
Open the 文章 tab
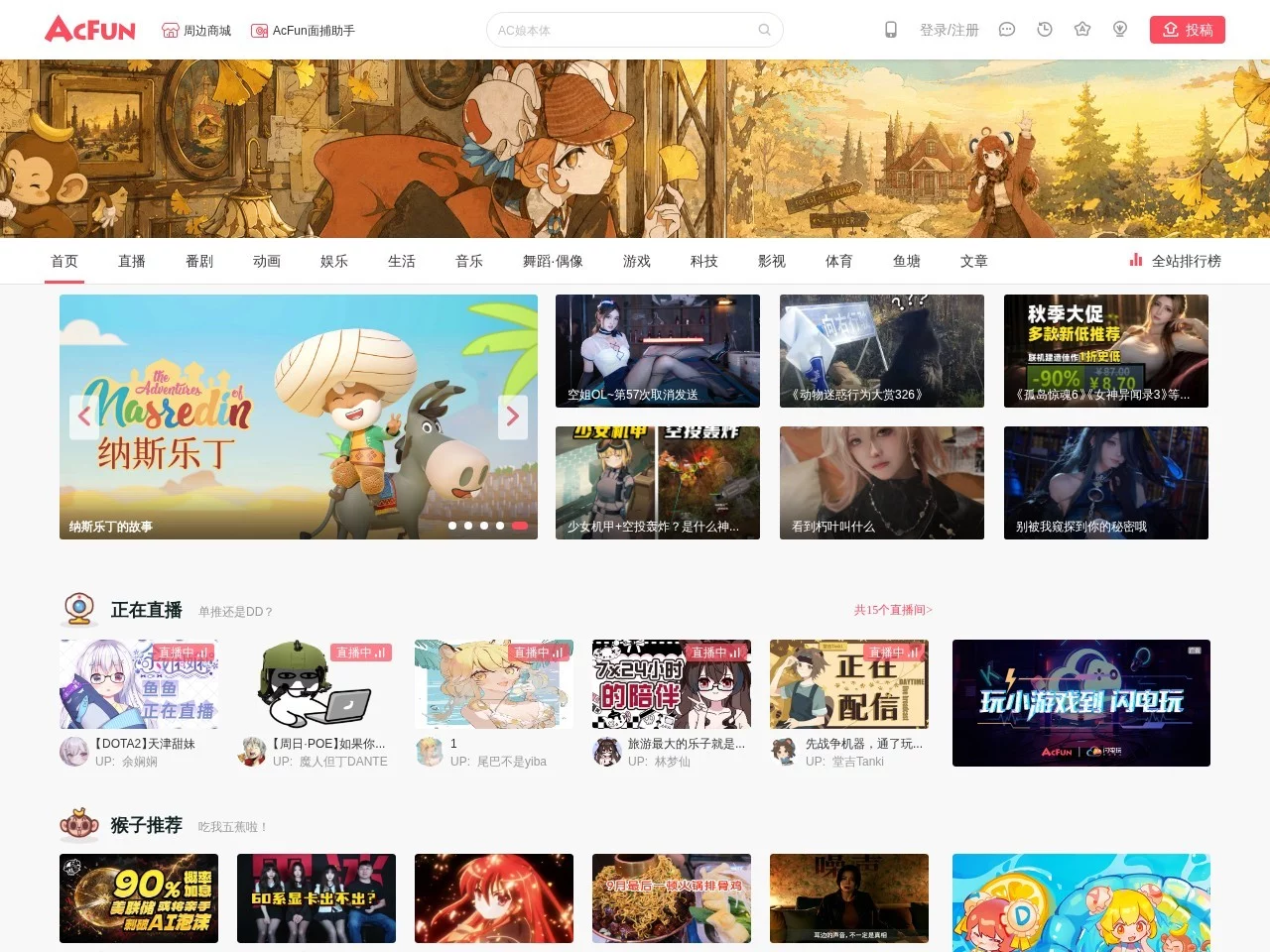click(974, 261)
